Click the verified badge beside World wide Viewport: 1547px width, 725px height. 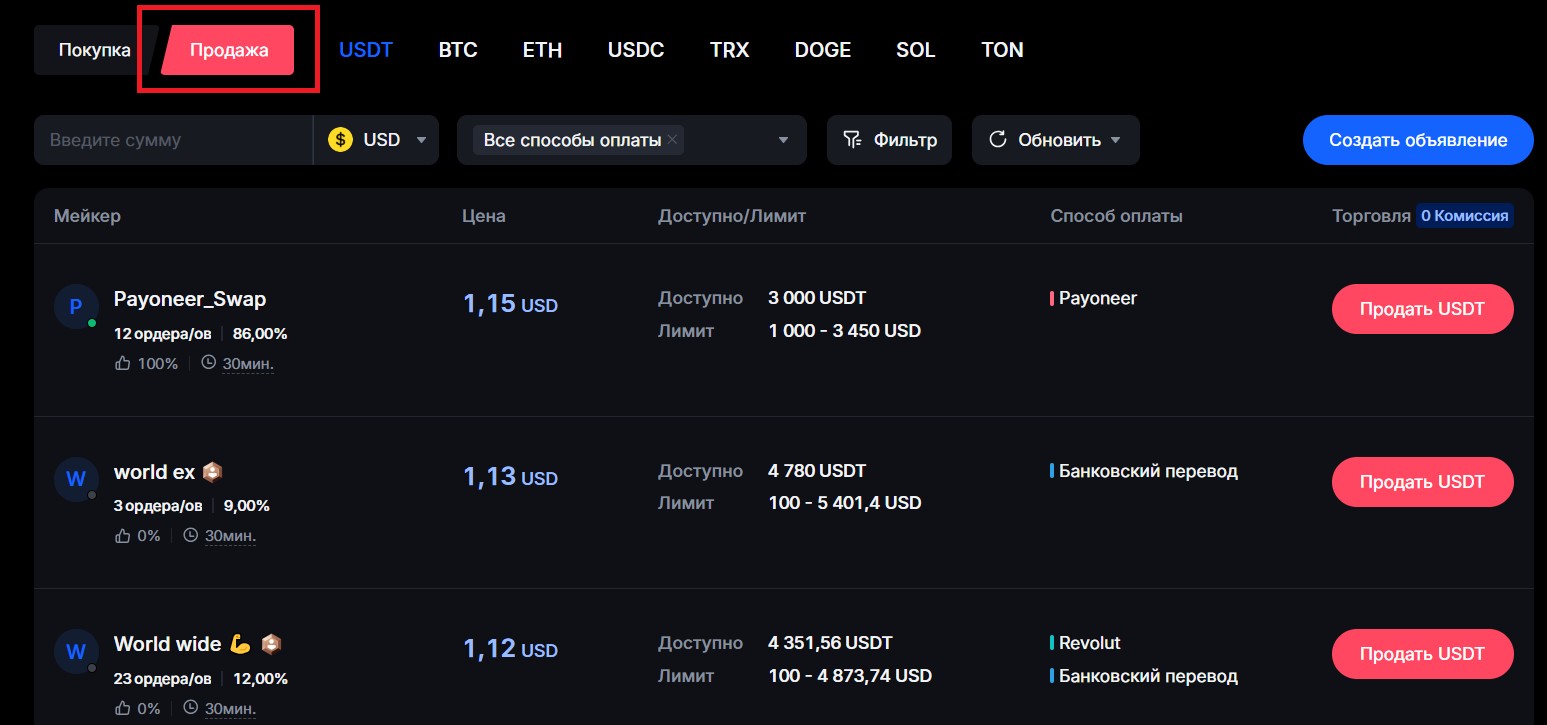point(271,644)
